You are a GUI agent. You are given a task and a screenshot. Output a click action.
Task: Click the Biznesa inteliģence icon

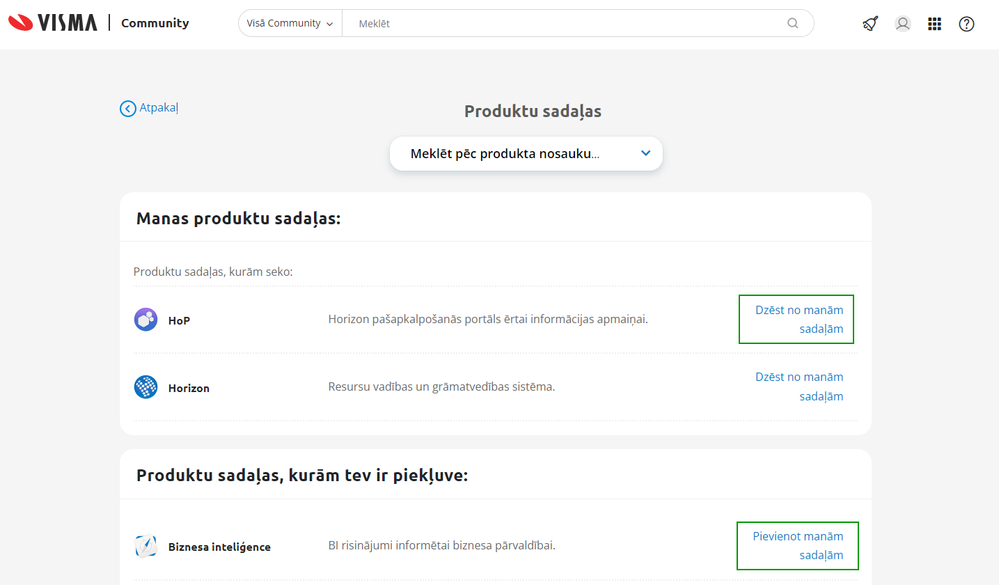(146, 546)
